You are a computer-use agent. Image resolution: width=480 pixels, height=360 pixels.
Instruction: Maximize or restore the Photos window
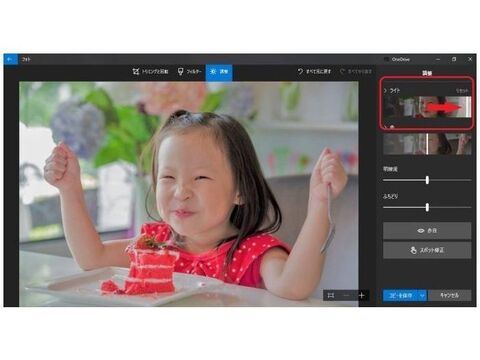pyautogui.click(x=454, y=59)
